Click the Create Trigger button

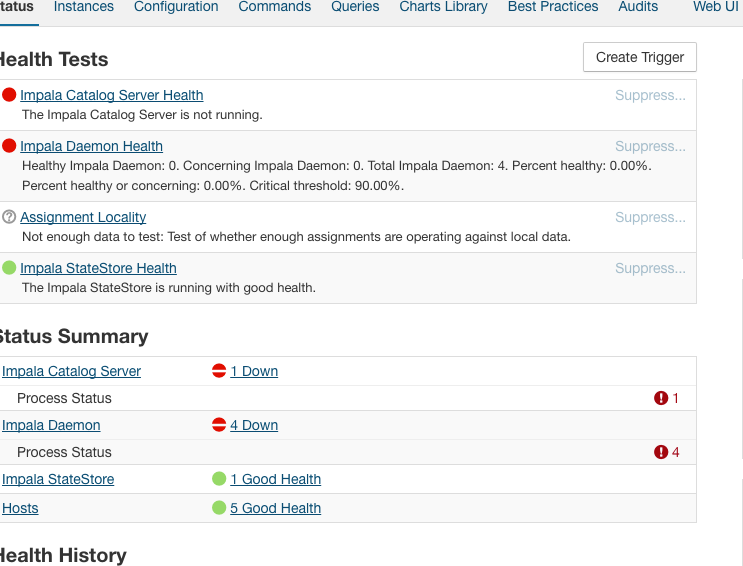click(x=640, y=57)
